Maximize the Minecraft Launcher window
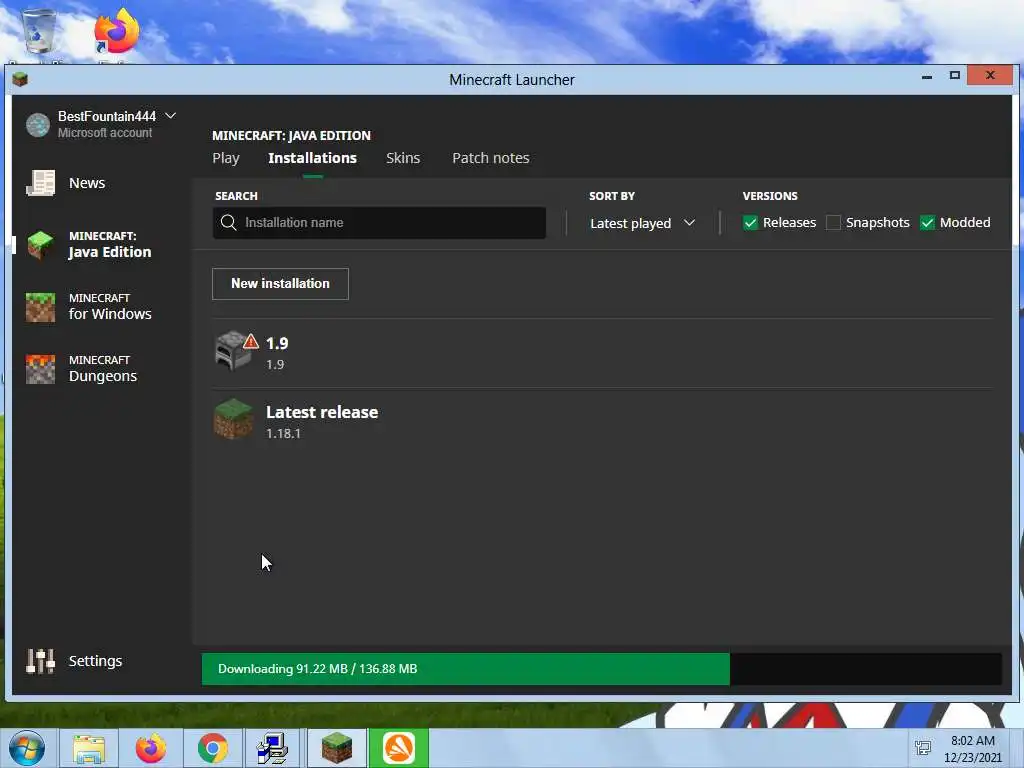Screen dimensions: 1024x768 [954, 76]
